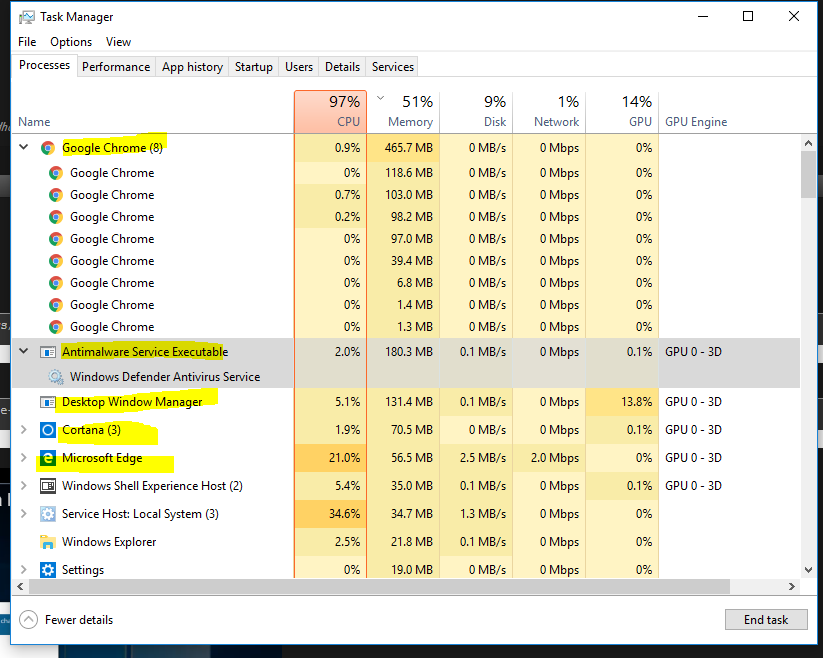Click Chrome icon in the 97.0 MB row
The width and height of the screenshot is (823, 658).
click(x=56, y=239)
